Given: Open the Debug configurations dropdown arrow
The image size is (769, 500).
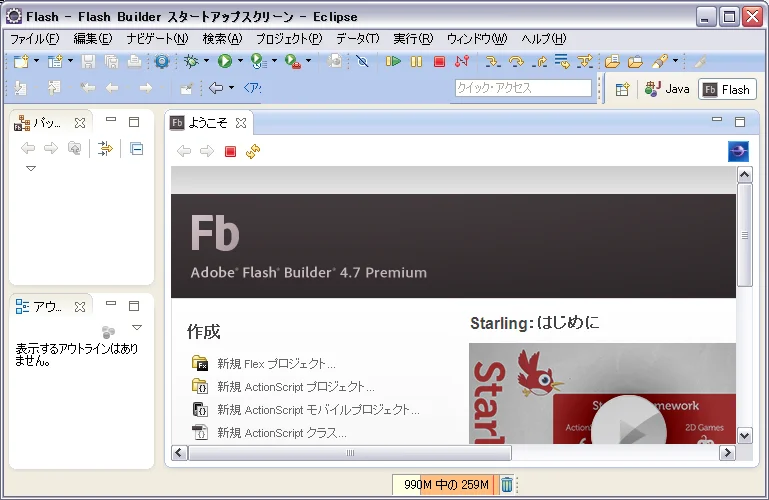Looking at the screenshot, I should coord(206,61).
